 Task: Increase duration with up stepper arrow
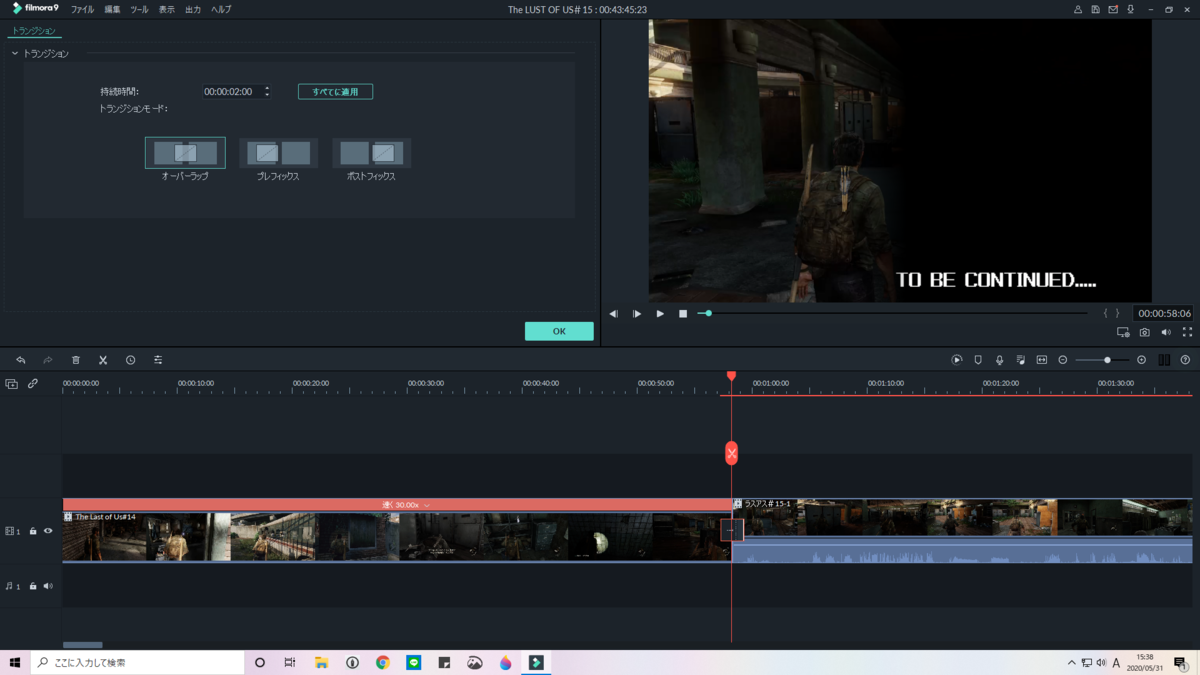(267, 88)
